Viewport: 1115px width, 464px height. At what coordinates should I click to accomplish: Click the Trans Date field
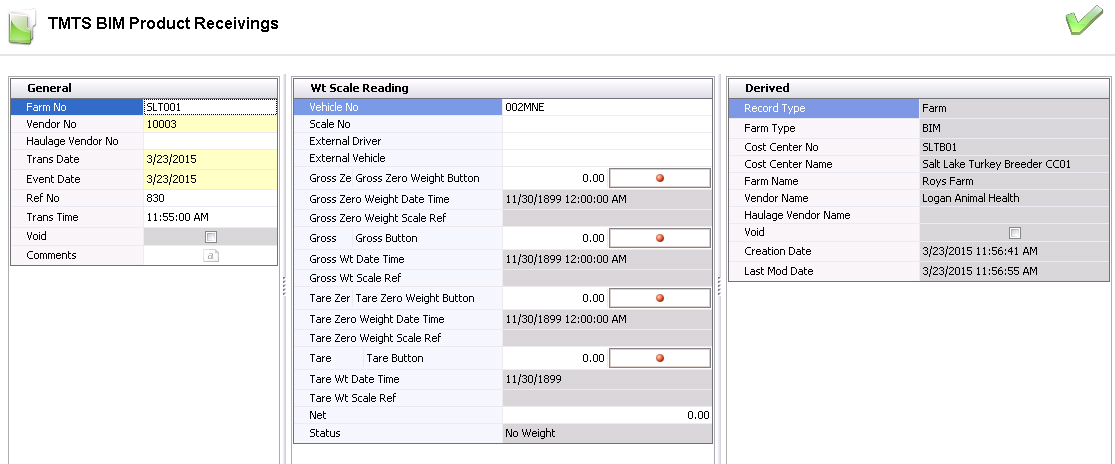[210, 160]
